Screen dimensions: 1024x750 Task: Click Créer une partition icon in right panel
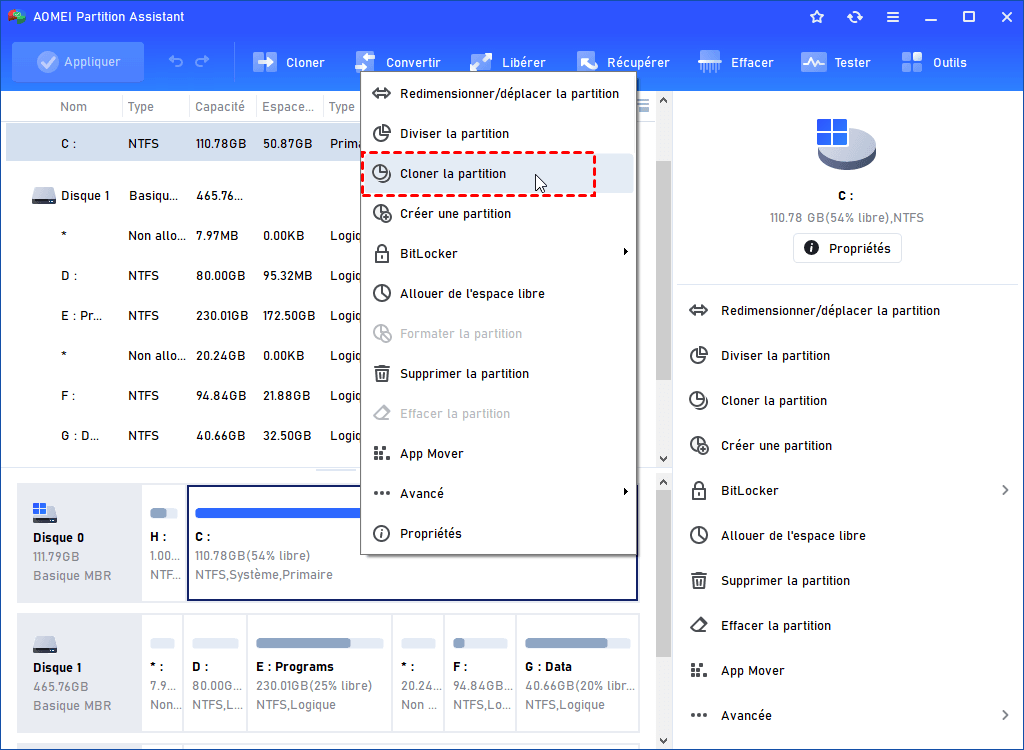pos(699,446)
